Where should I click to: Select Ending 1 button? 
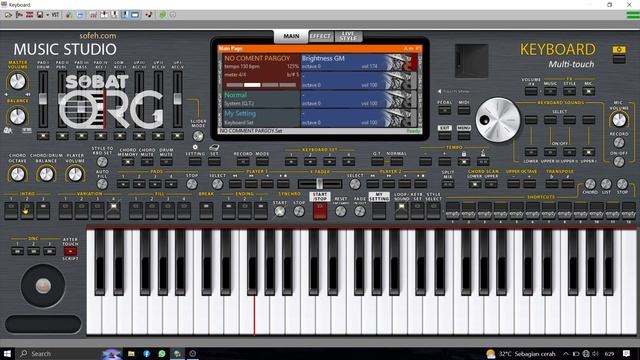click(x=229, y=211)
